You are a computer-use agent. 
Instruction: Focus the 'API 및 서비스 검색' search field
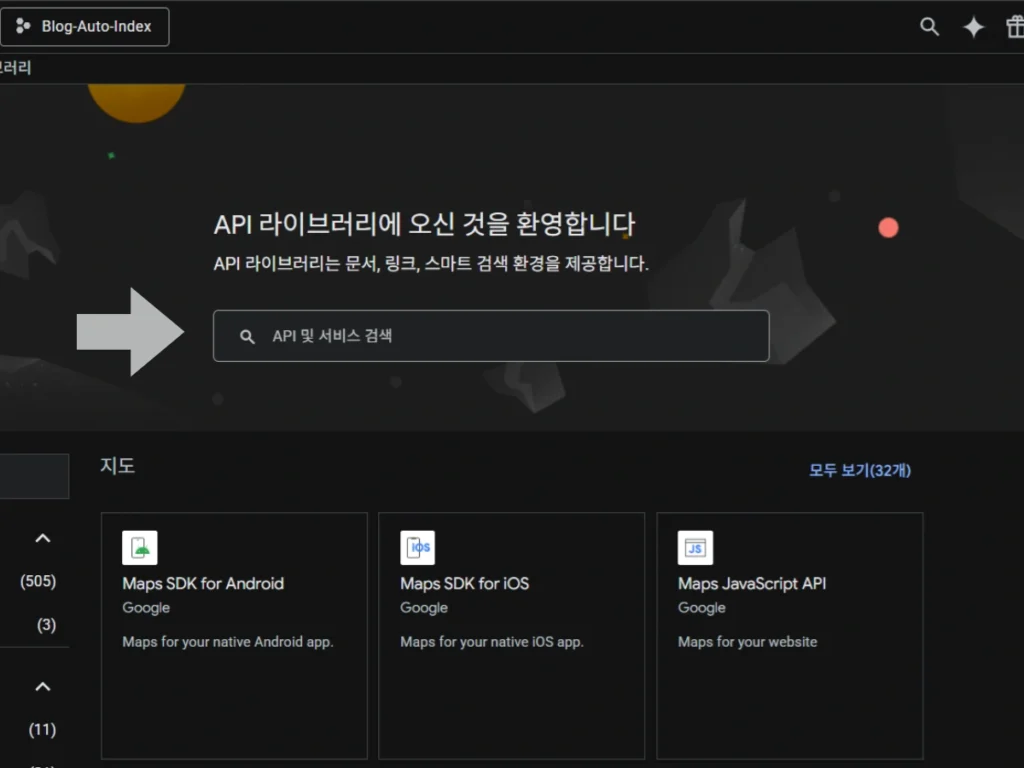(x=491, y=336)
